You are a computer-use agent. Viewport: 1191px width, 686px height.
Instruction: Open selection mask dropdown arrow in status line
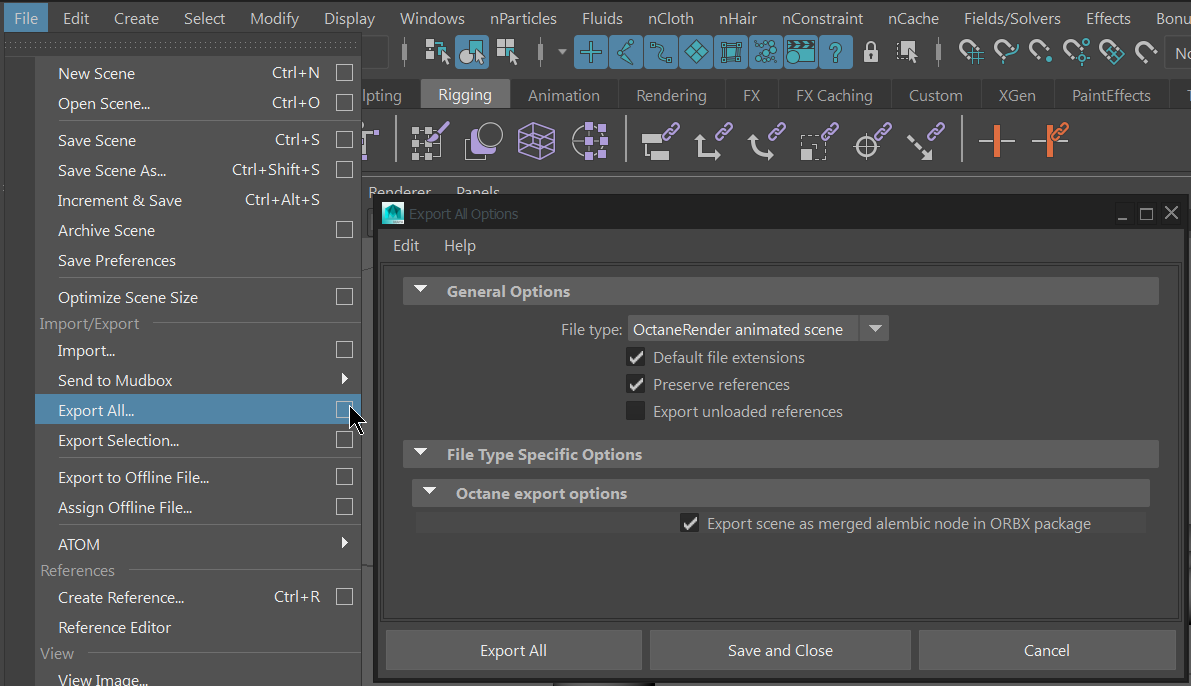coord(562,52)
